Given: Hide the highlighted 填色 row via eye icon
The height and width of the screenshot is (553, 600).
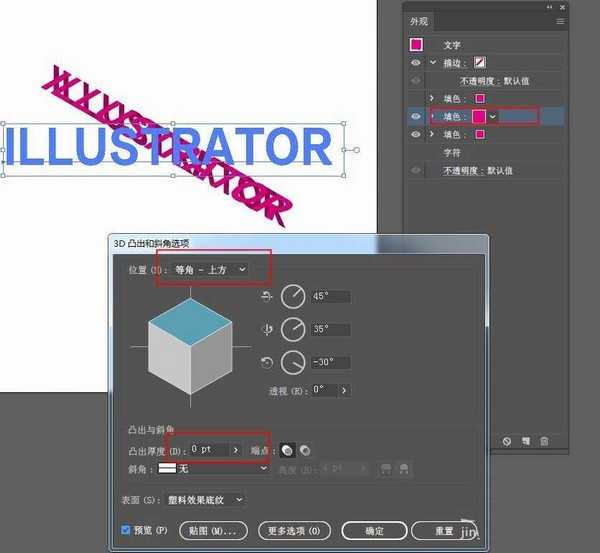Looking at the screenshot, I should tap(416, 116).
